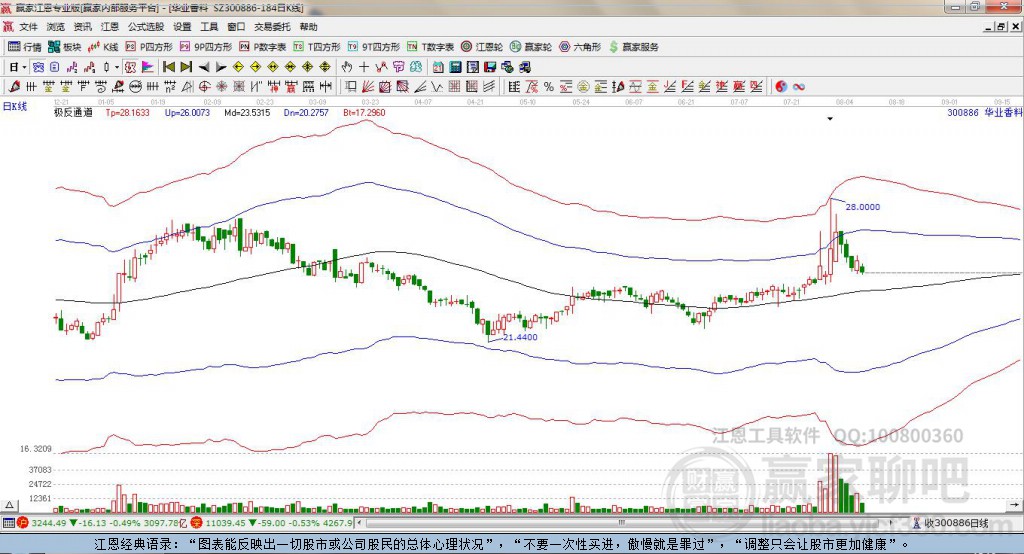1024x554 pixels.
Task: Jump to the last bar icon
Action: [x=186, y=67]
